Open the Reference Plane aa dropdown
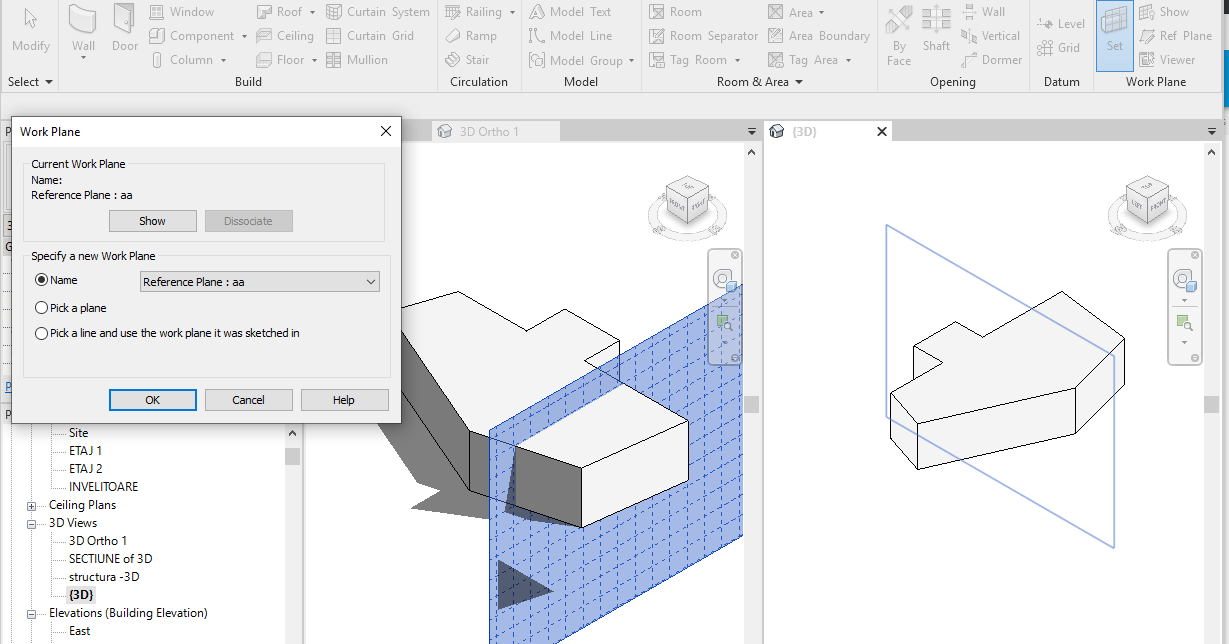The image size is (1229, 644). point(370,281)
